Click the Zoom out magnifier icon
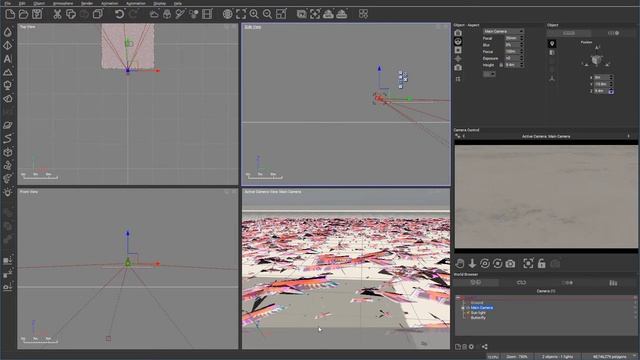Image resolution: width=640 pixels, height=360 pixels. click(267, 14)
